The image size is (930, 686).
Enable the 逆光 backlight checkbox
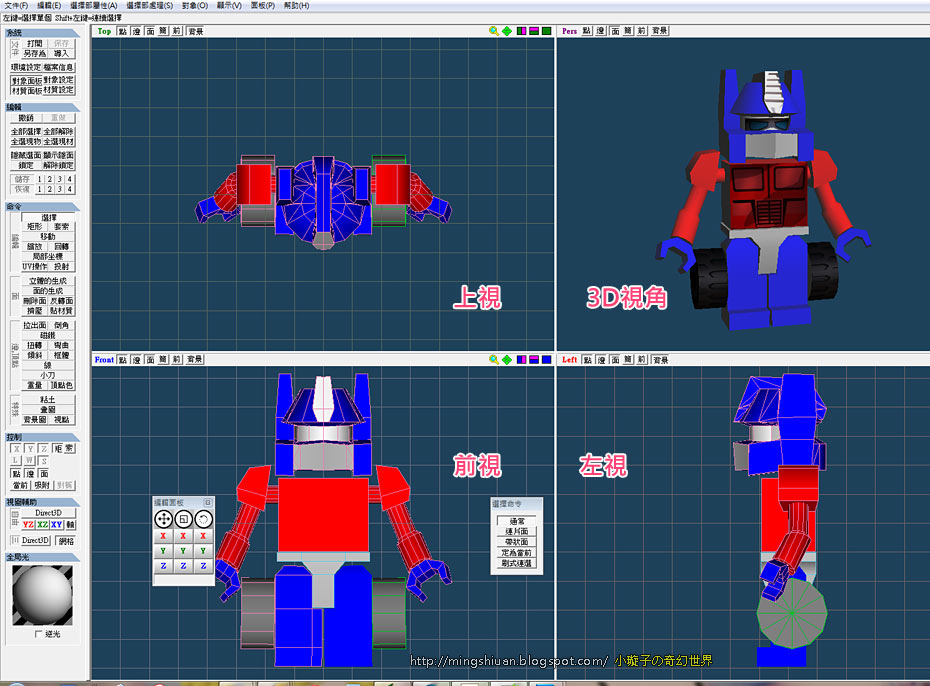(38, 634)
